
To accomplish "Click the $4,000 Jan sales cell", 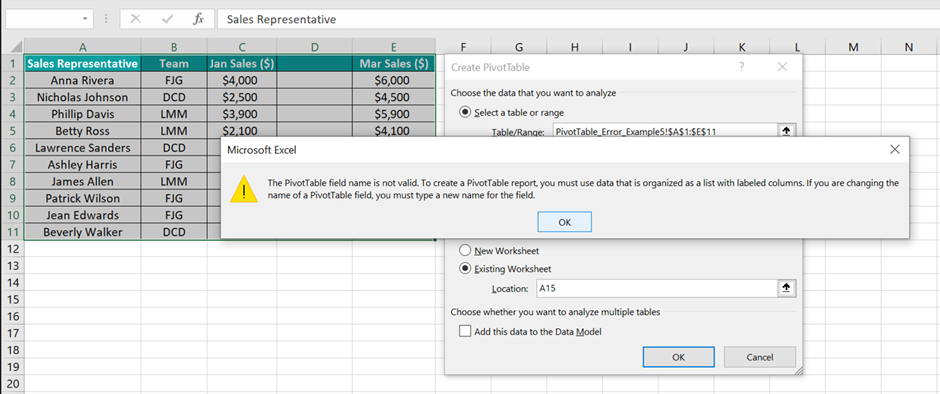I will pyautogui.click(x=242, y=80).
